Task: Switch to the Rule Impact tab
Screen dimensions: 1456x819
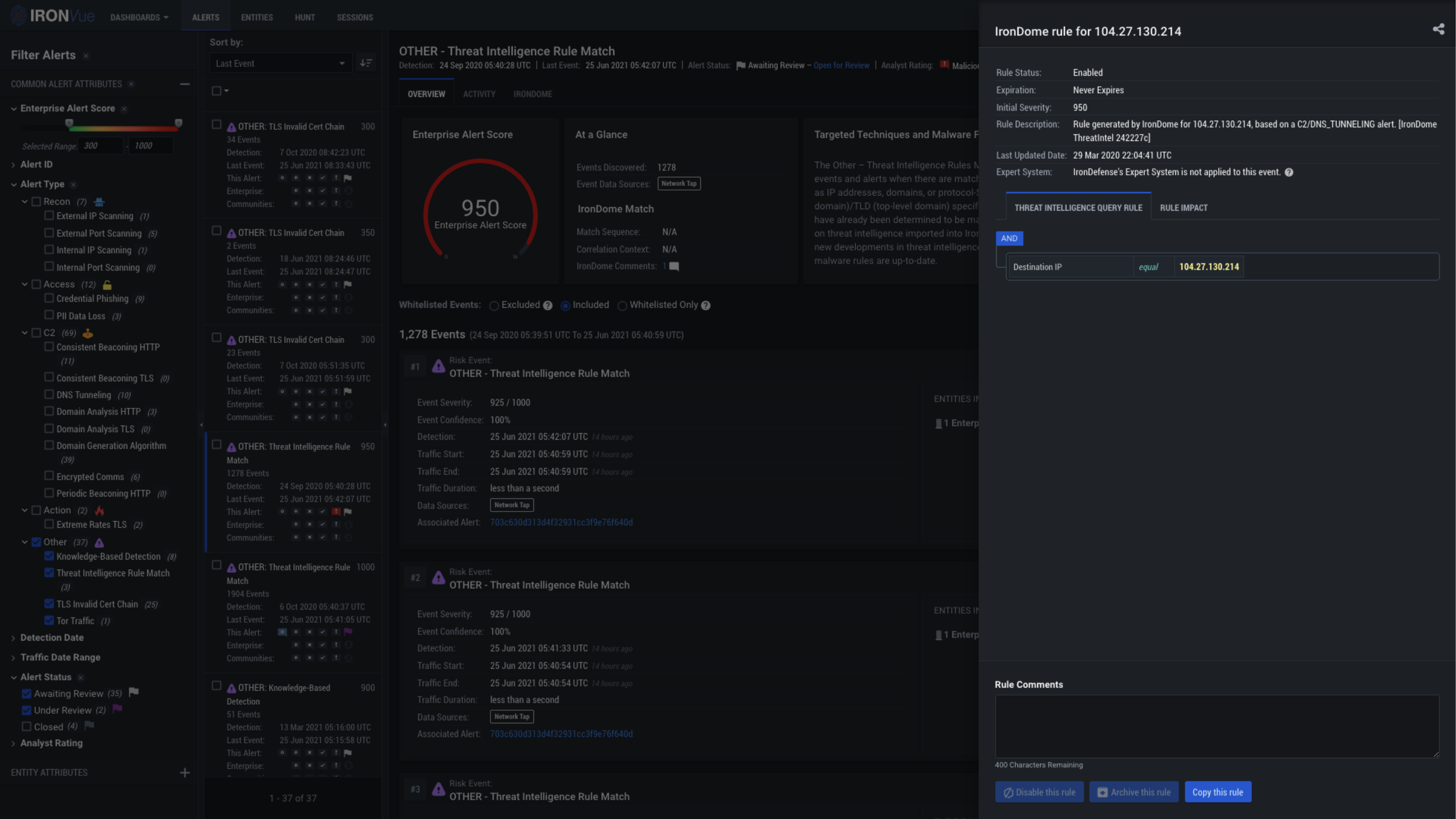Action: [x=1183, y=208]
